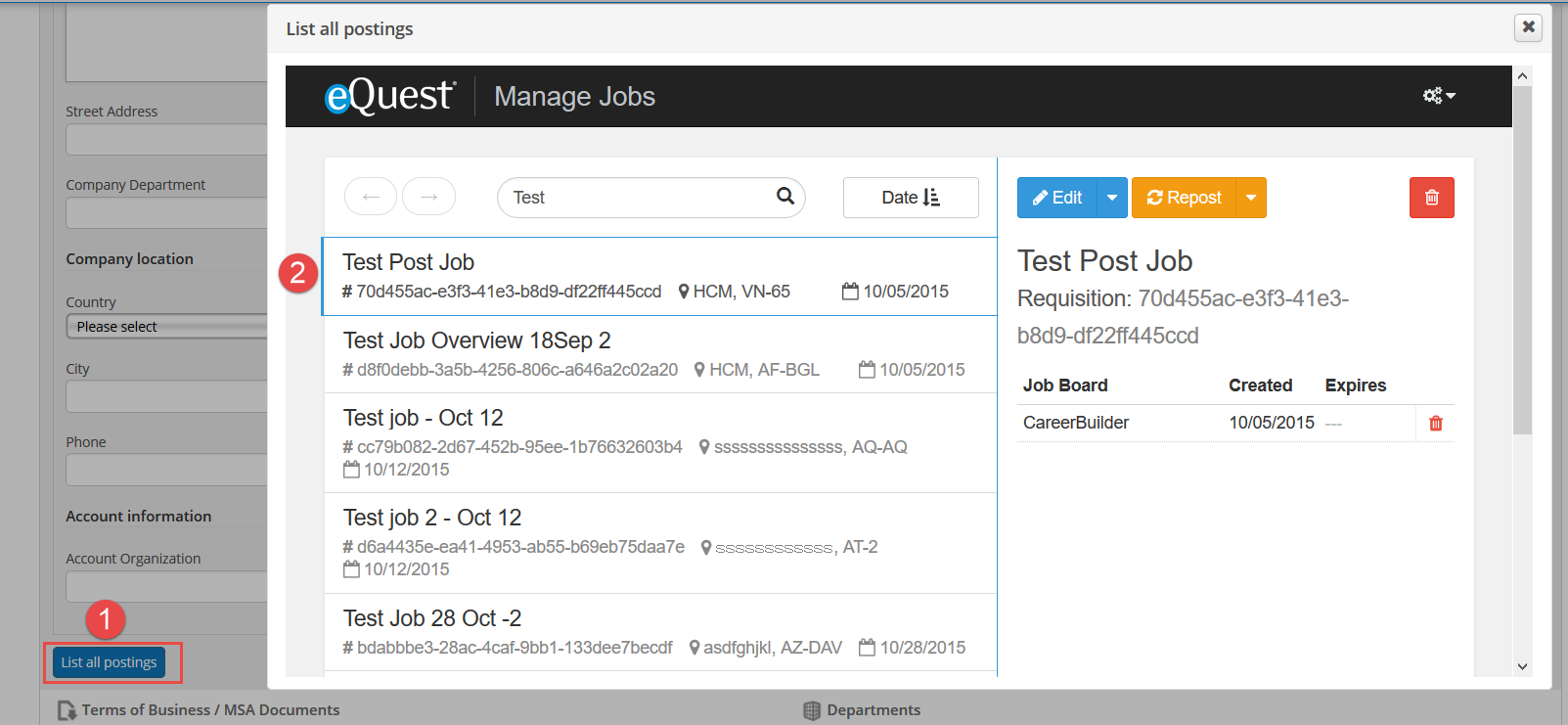Click the List all postings button

tap(110, 662)
